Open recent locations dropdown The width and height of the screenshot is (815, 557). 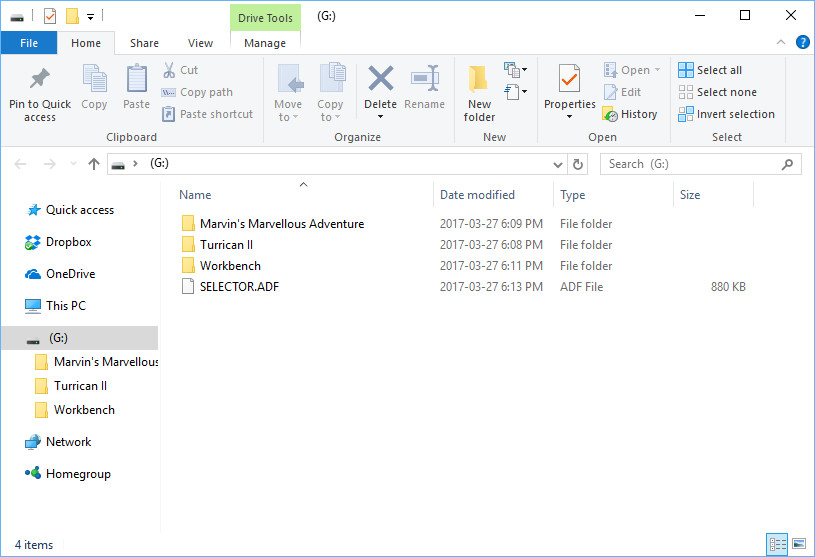[73, 164]
